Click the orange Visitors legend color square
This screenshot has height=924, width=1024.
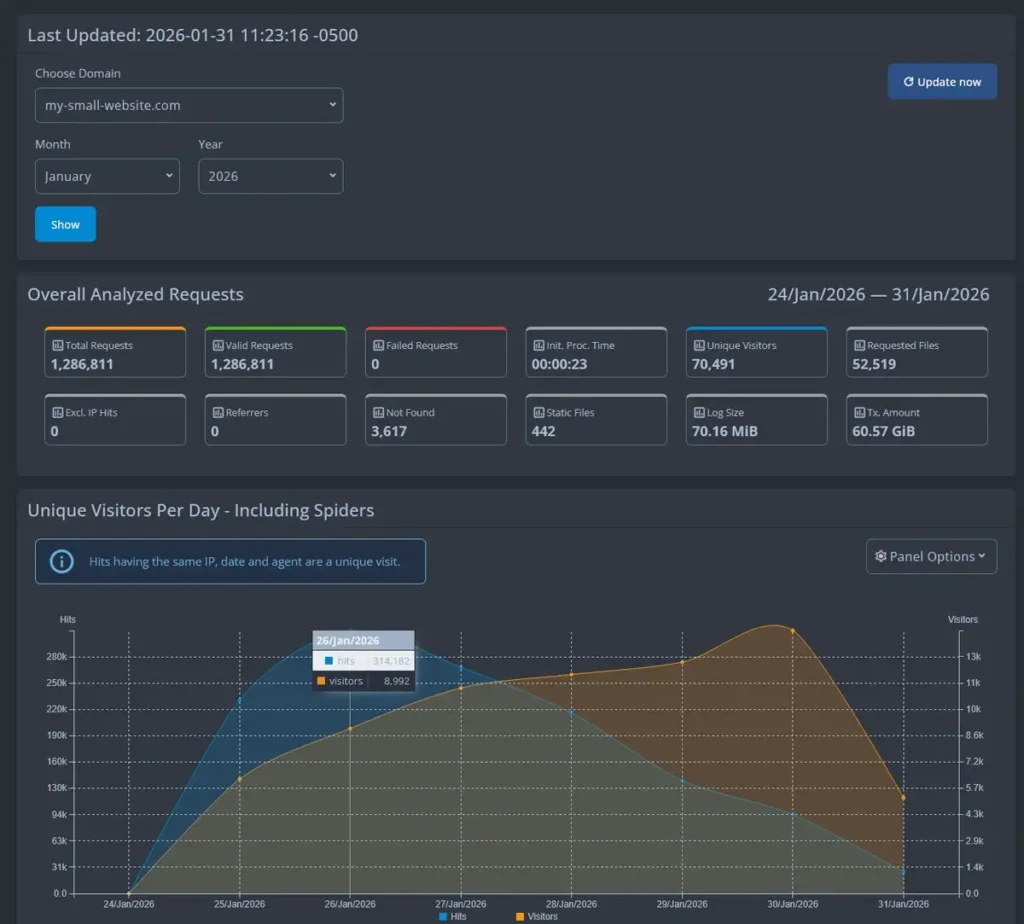[520, 915]
